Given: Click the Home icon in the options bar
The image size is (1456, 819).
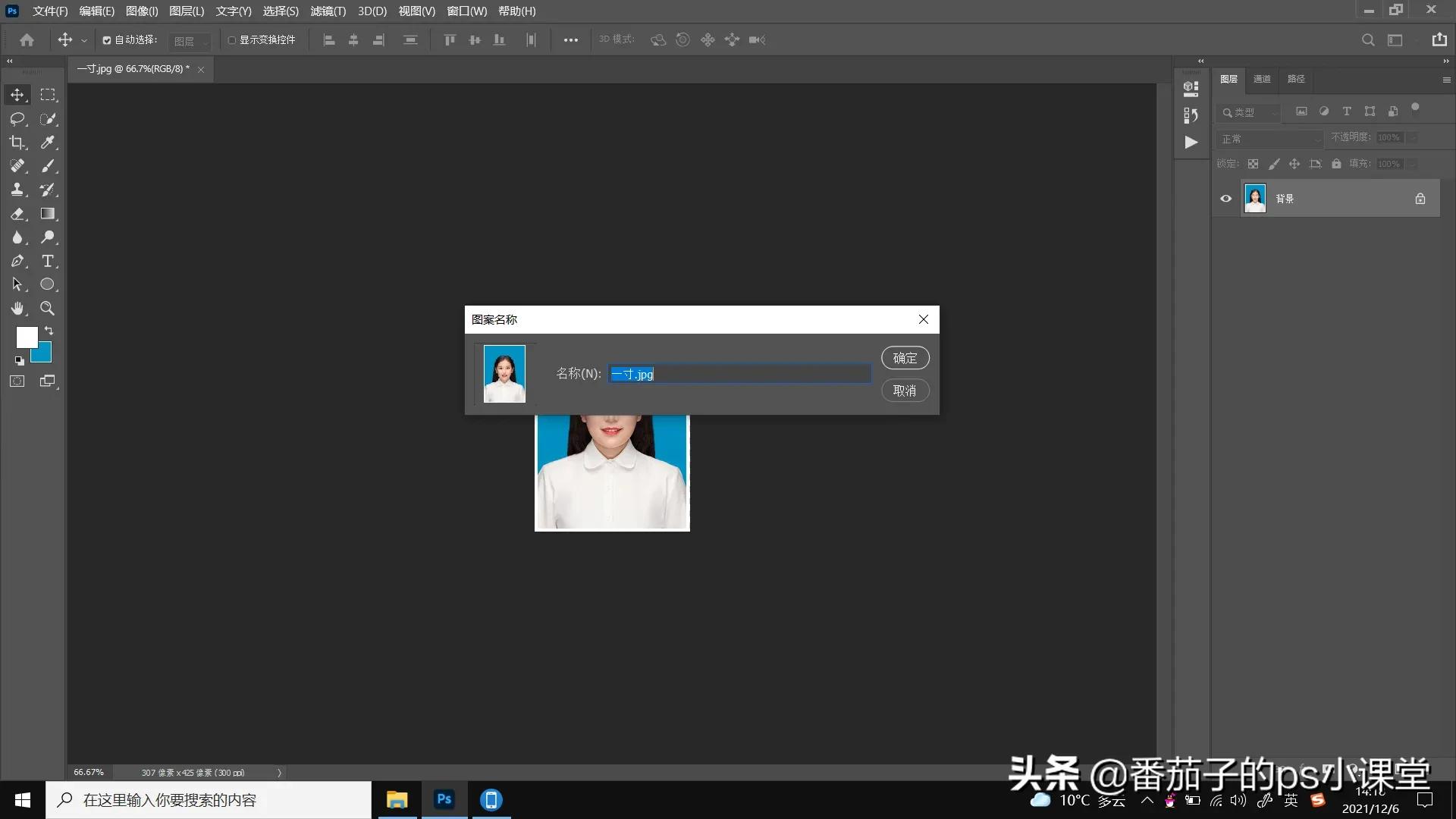Looking at the screenshot, I should click(x=27, y=40).
